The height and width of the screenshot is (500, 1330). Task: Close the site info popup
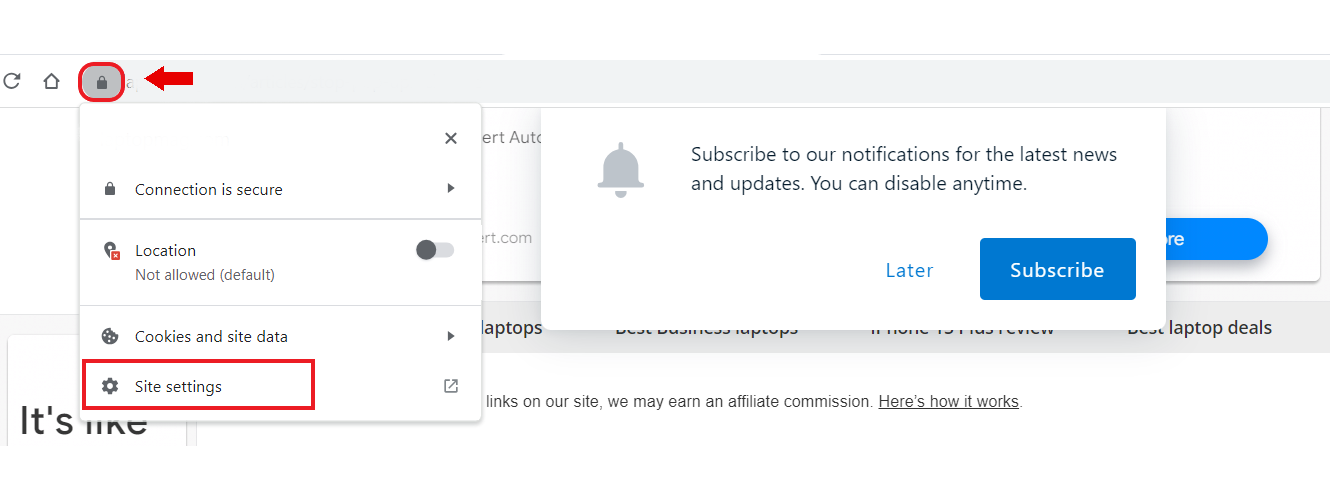pyautogui.click(x=451, y=138)
